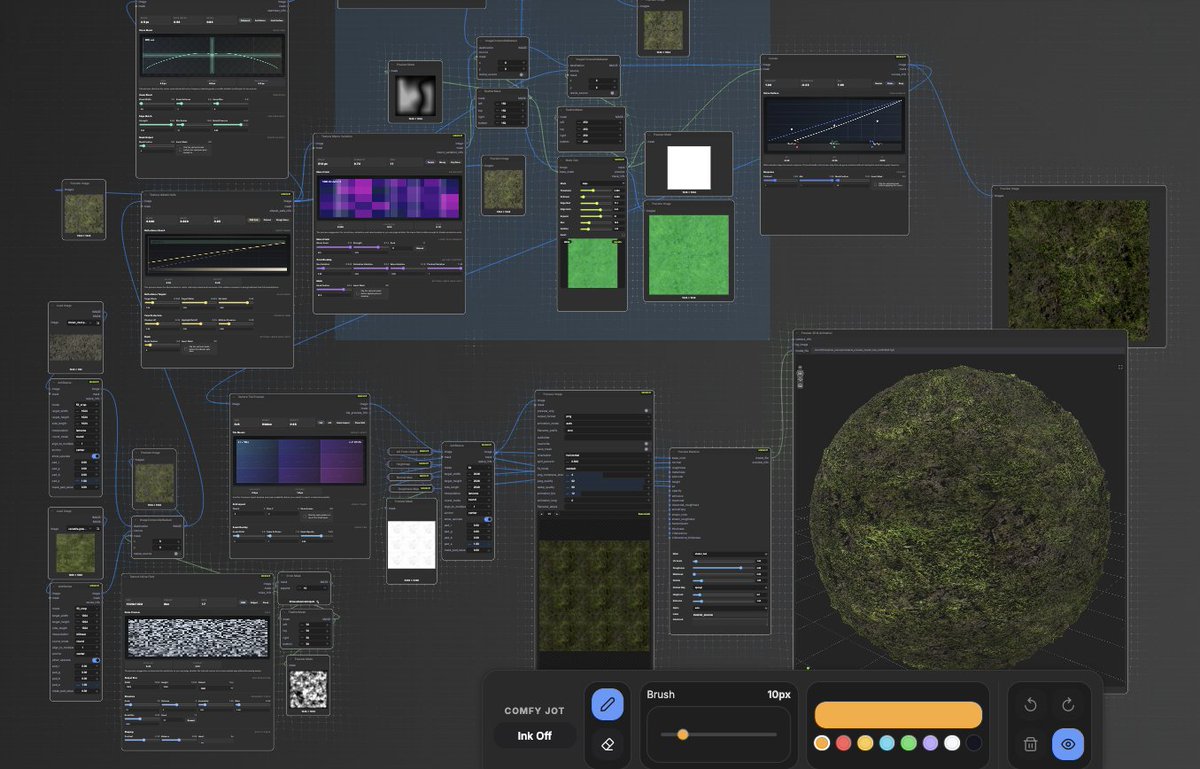The image size is (1200, 769).
Task: Select the bright green square preview image
Action: pos(688,254)
